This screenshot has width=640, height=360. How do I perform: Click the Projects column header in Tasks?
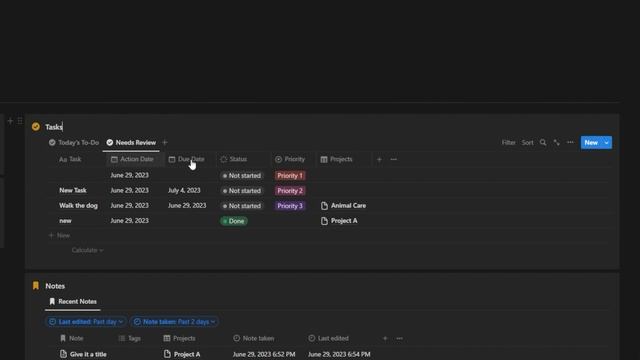[336, 159]
